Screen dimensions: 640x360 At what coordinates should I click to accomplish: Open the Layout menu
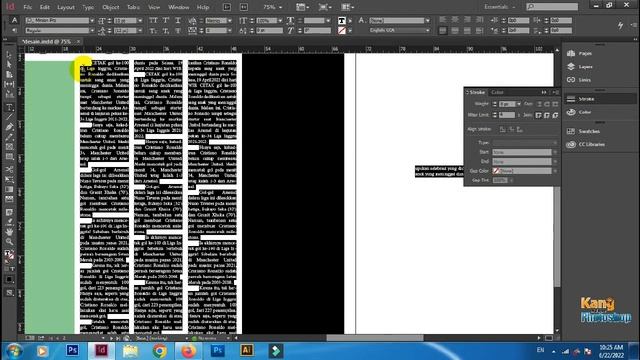coord(66,7)
